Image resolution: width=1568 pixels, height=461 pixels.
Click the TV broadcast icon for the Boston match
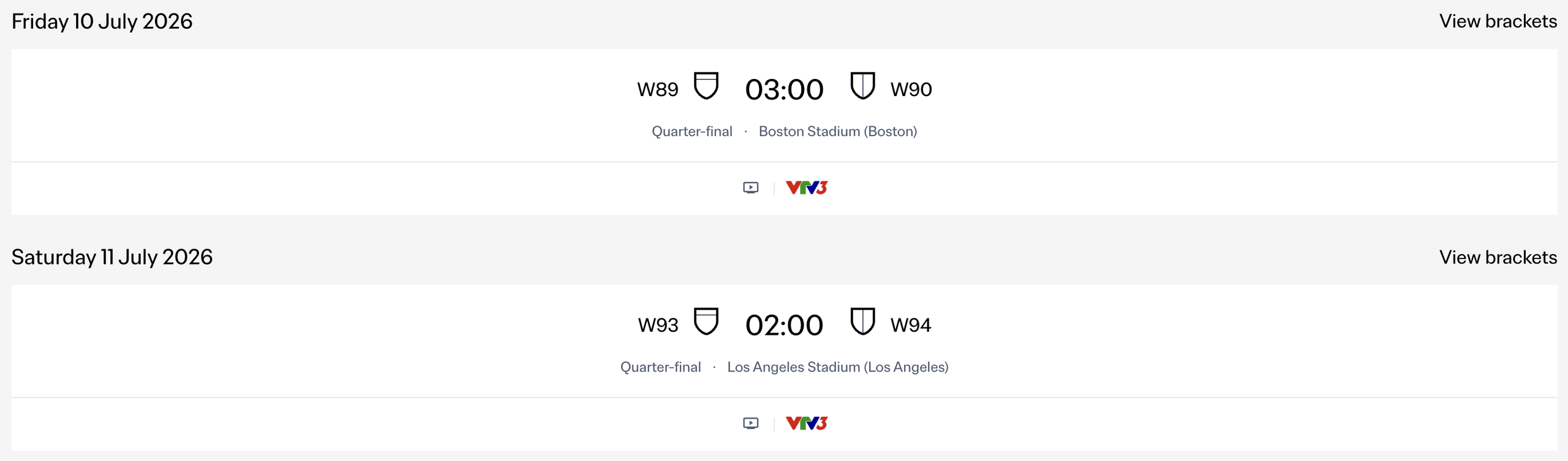[750, 188]
